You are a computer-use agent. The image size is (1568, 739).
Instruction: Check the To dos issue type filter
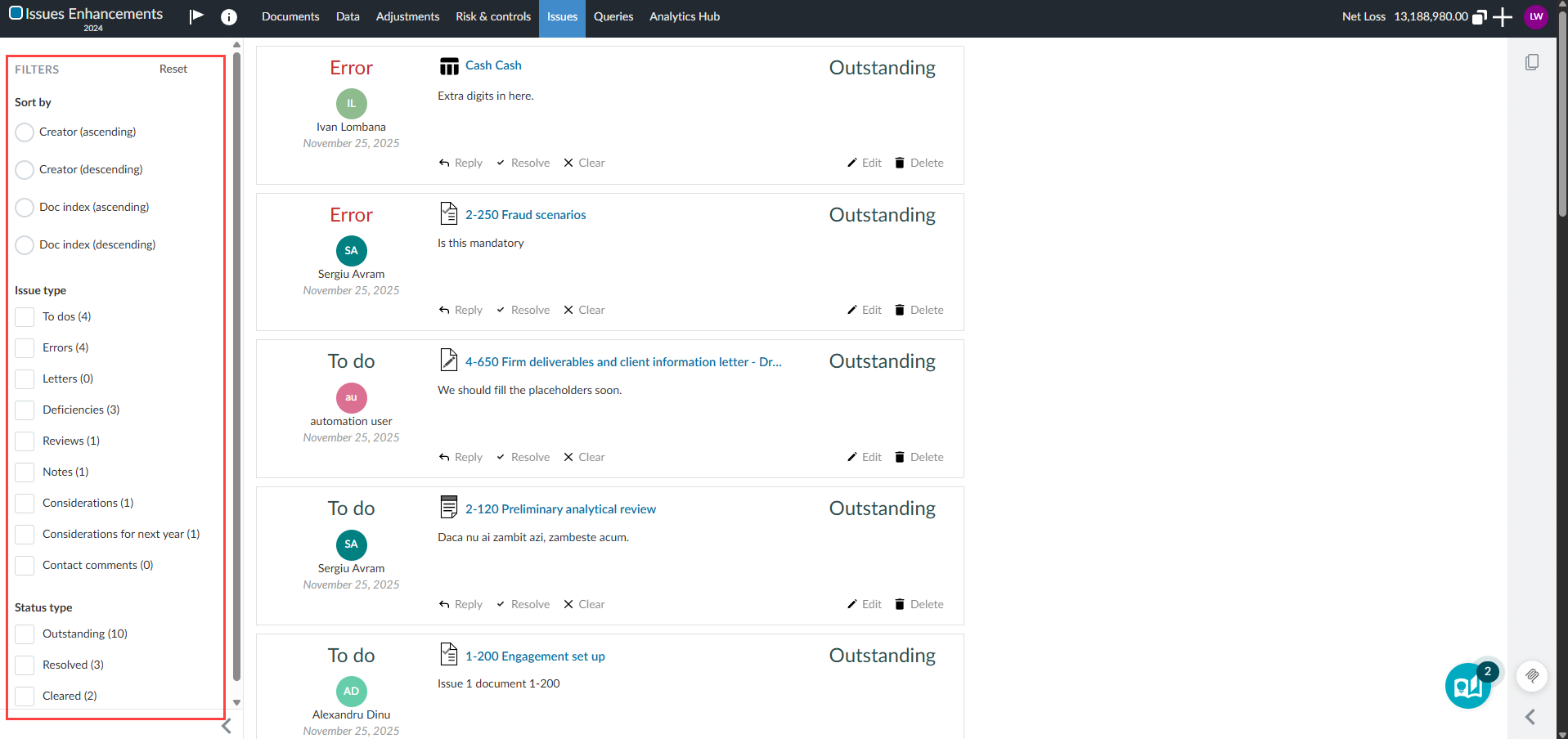click(25, 316)
